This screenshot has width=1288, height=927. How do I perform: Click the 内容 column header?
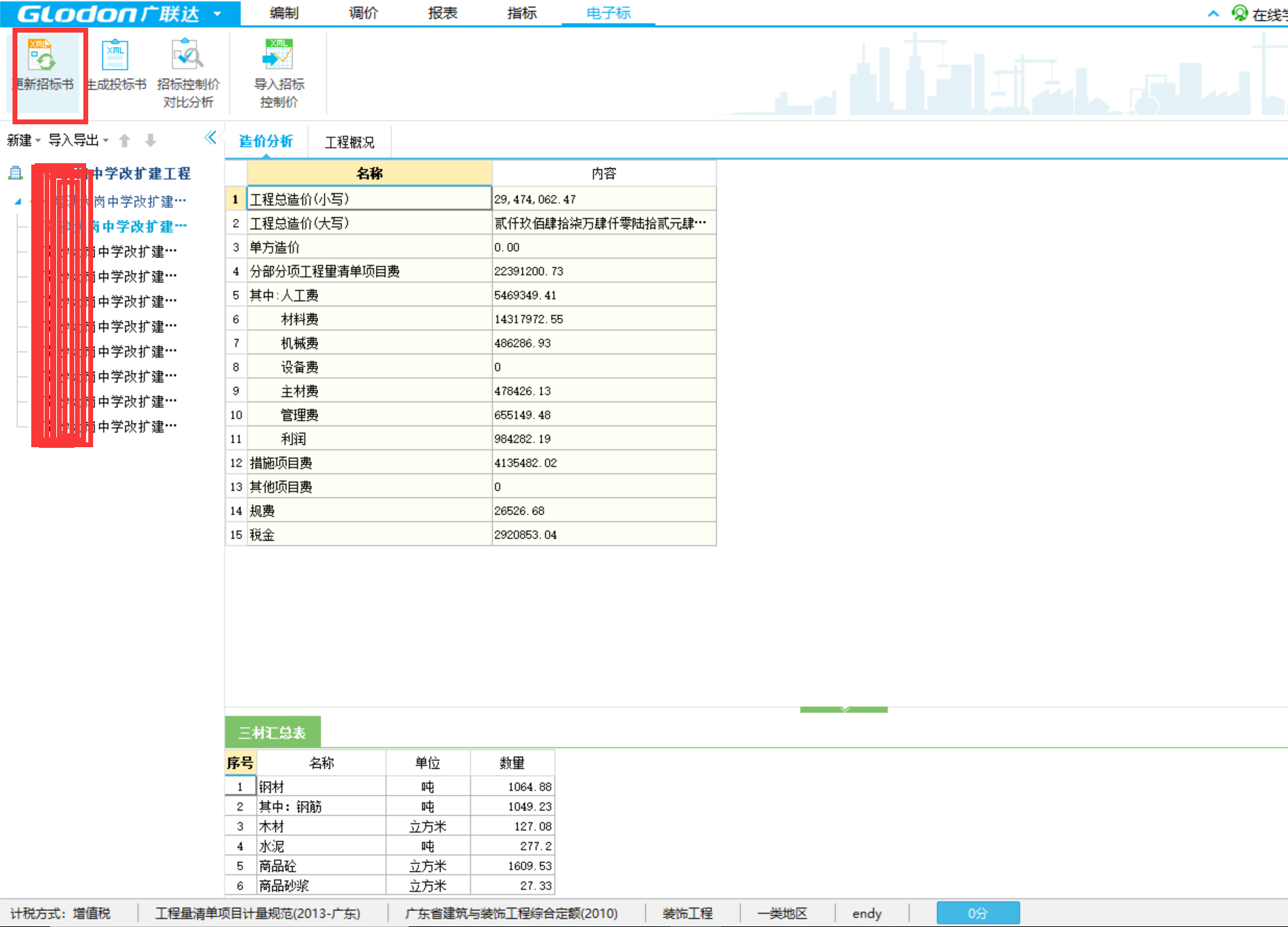604,173
